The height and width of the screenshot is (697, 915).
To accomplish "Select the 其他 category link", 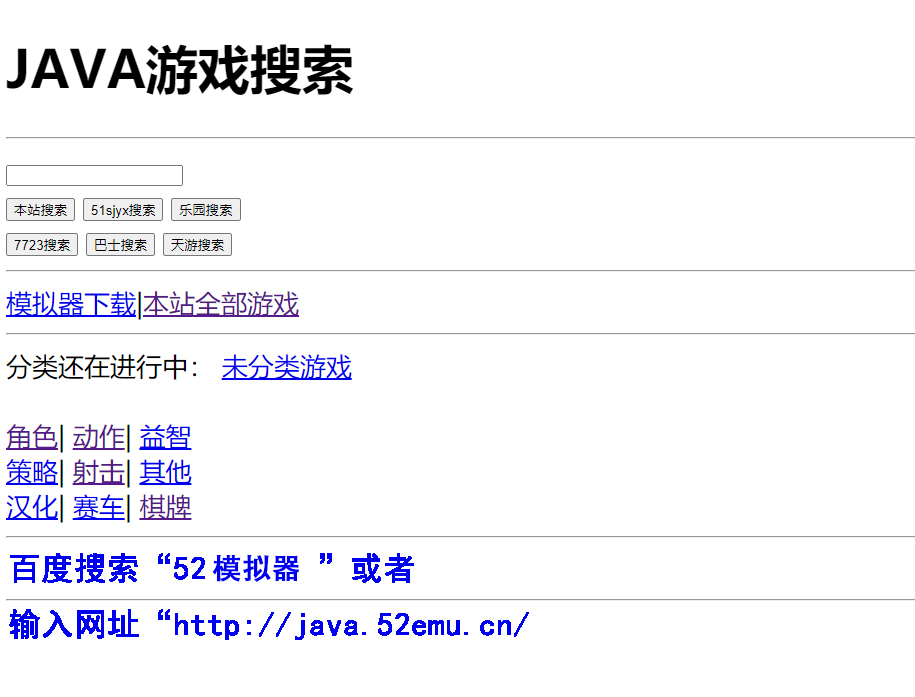I will pyautogui.click(x=165, y=472).
